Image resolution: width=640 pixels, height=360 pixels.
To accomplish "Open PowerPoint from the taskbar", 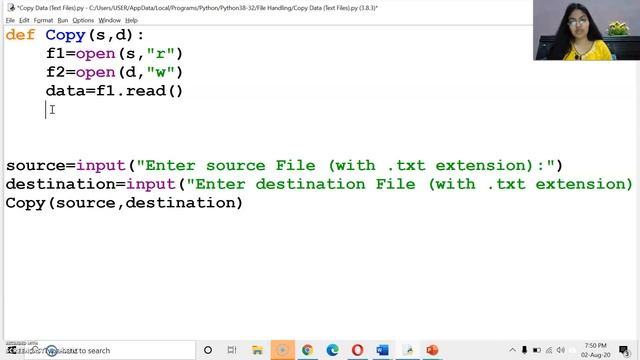I will [432, 350].
